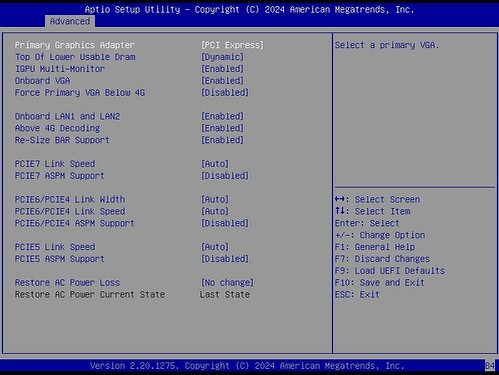499x375 pixels.
Task: Click the Select Screen key hint
Action: pos(378,199)
